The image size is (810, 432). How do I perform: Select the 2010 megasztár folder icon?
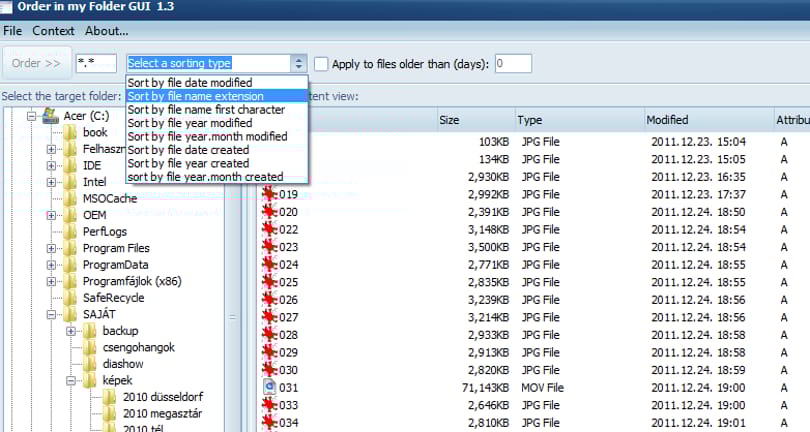pyautogui.click(x=109, y=413)
